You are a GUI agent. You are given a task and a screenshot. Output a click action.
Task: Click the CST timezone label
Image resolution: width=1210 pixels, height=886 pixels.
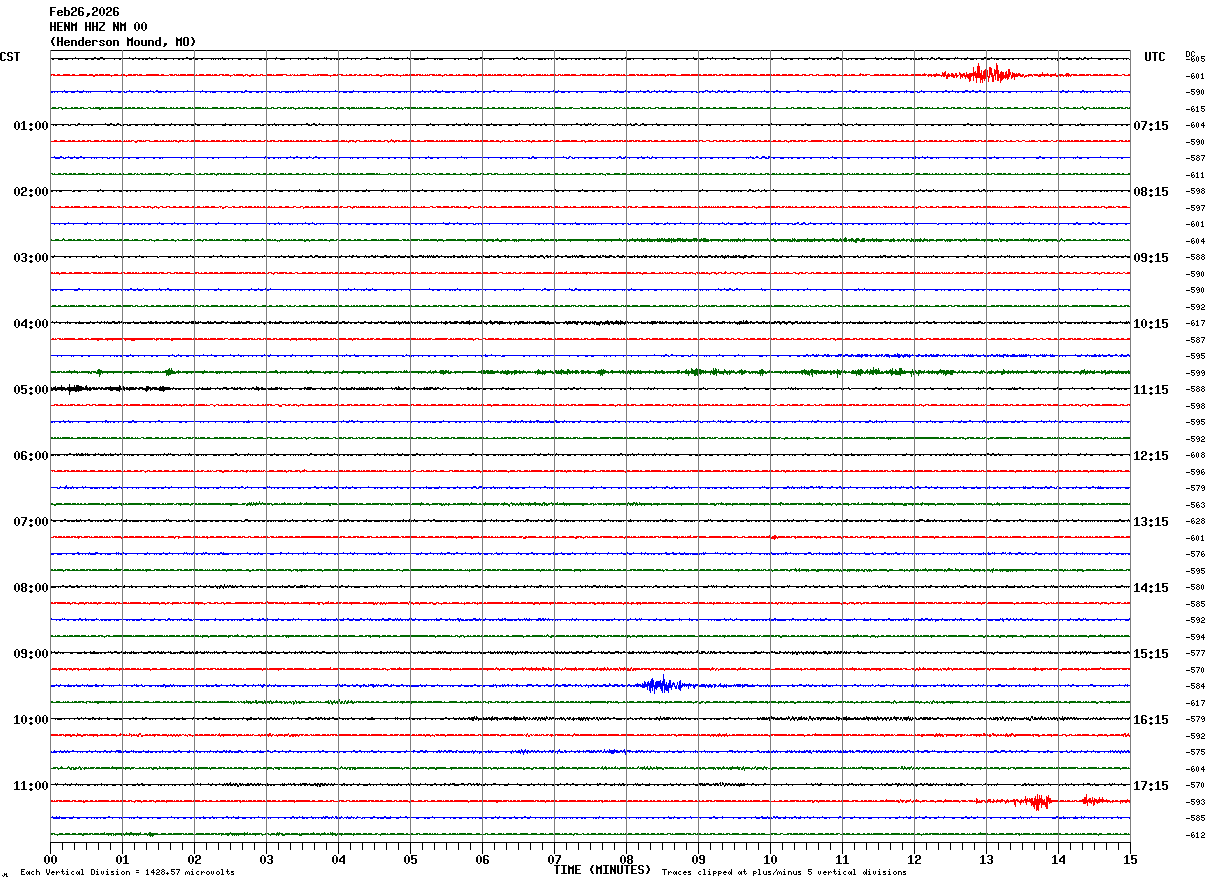[x=10, y=57]
